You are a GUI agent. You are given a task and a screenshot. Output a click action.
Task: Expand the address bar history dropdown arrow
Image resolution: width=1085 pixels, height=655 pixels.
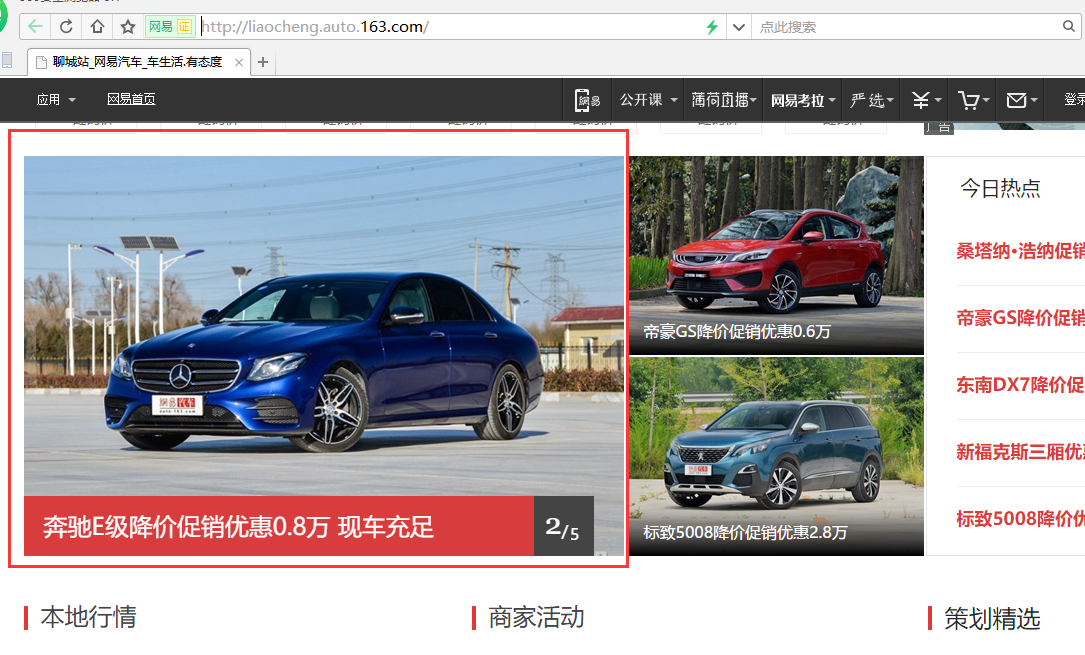point(739,27)
